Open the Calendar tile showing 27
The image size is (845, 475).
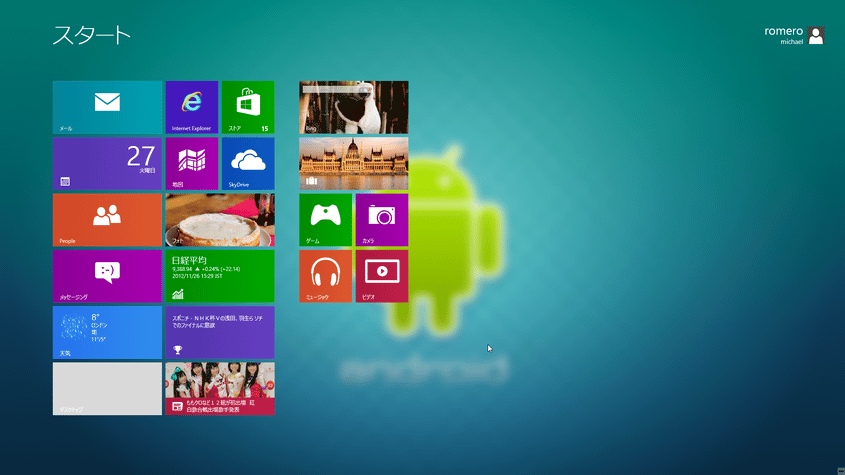(x=107, y=163)
